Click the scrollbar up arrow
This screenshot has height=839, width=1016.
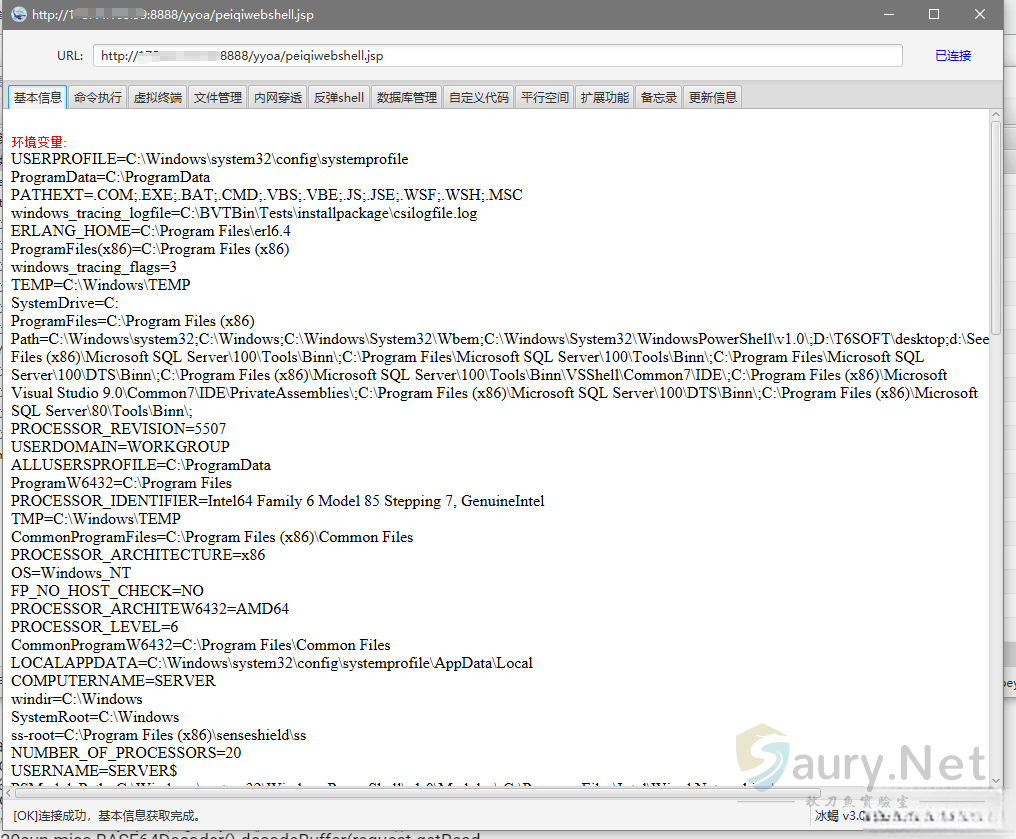click(995, 117)
